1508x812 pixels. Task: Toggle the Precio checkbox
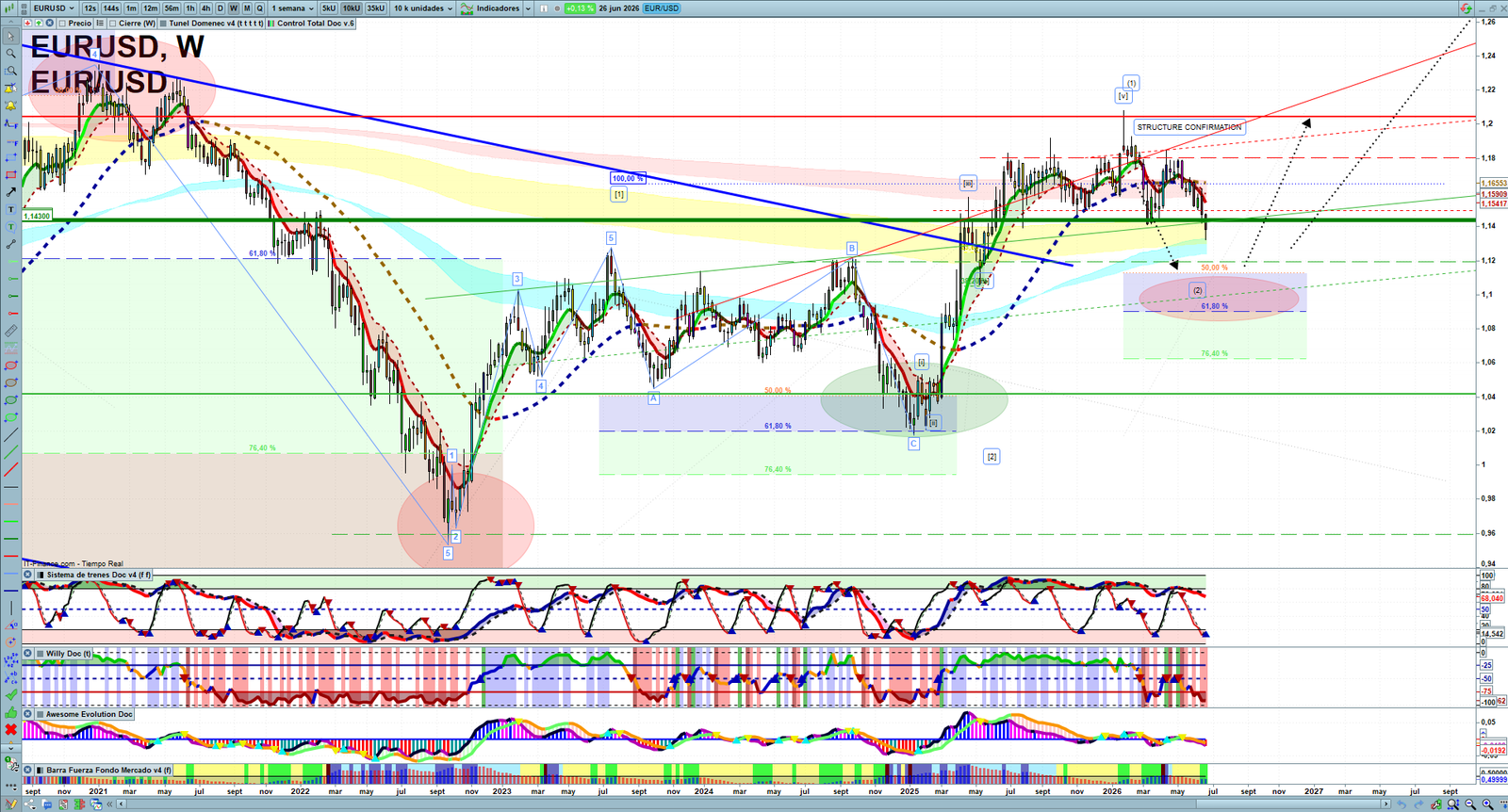coord(62,23)
